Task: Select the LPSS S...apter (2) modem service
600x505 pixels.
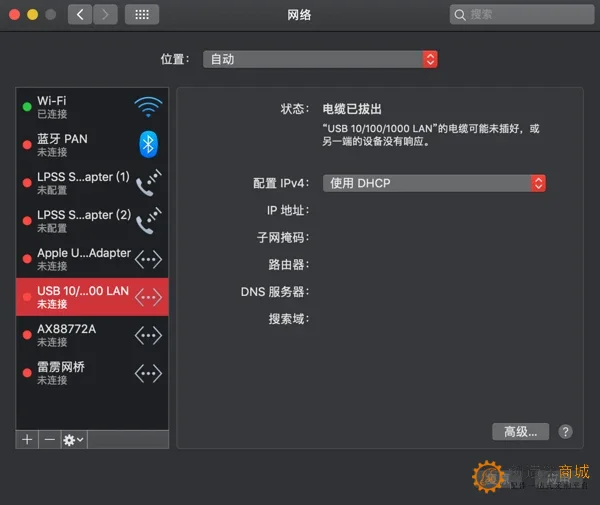Action: tap(92, 221)
